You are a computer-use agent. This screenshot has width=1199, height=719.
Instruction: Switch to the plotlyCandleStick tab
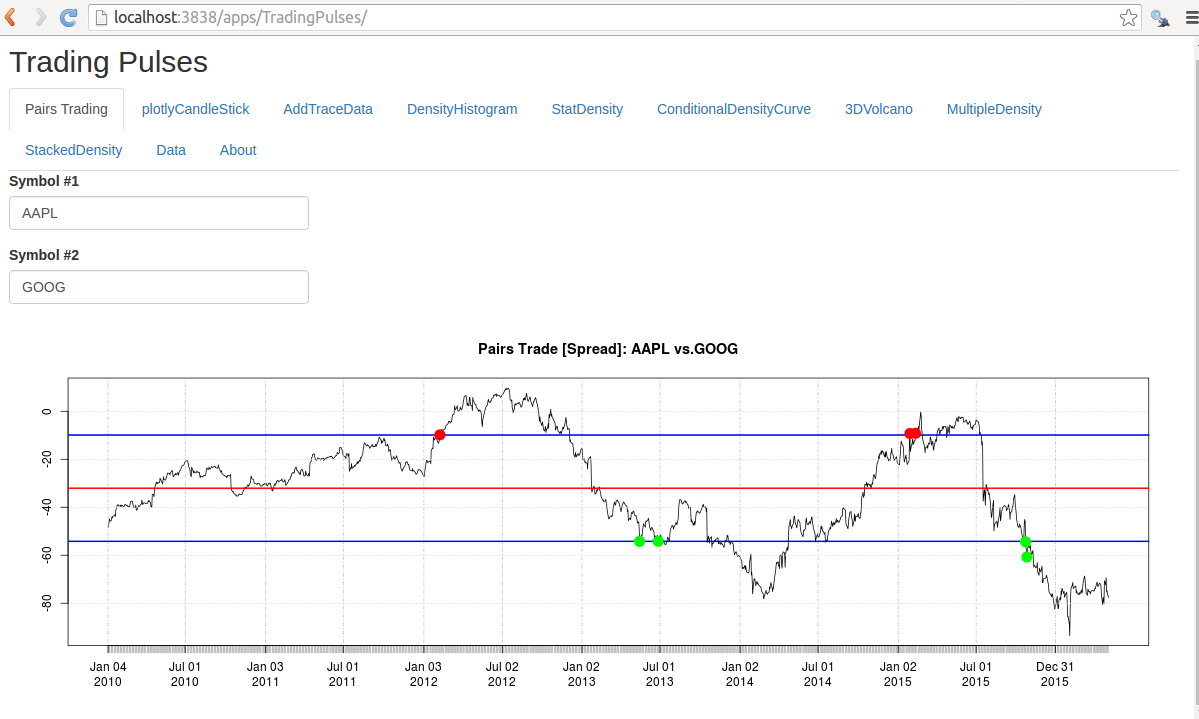(x=195, y=109)
